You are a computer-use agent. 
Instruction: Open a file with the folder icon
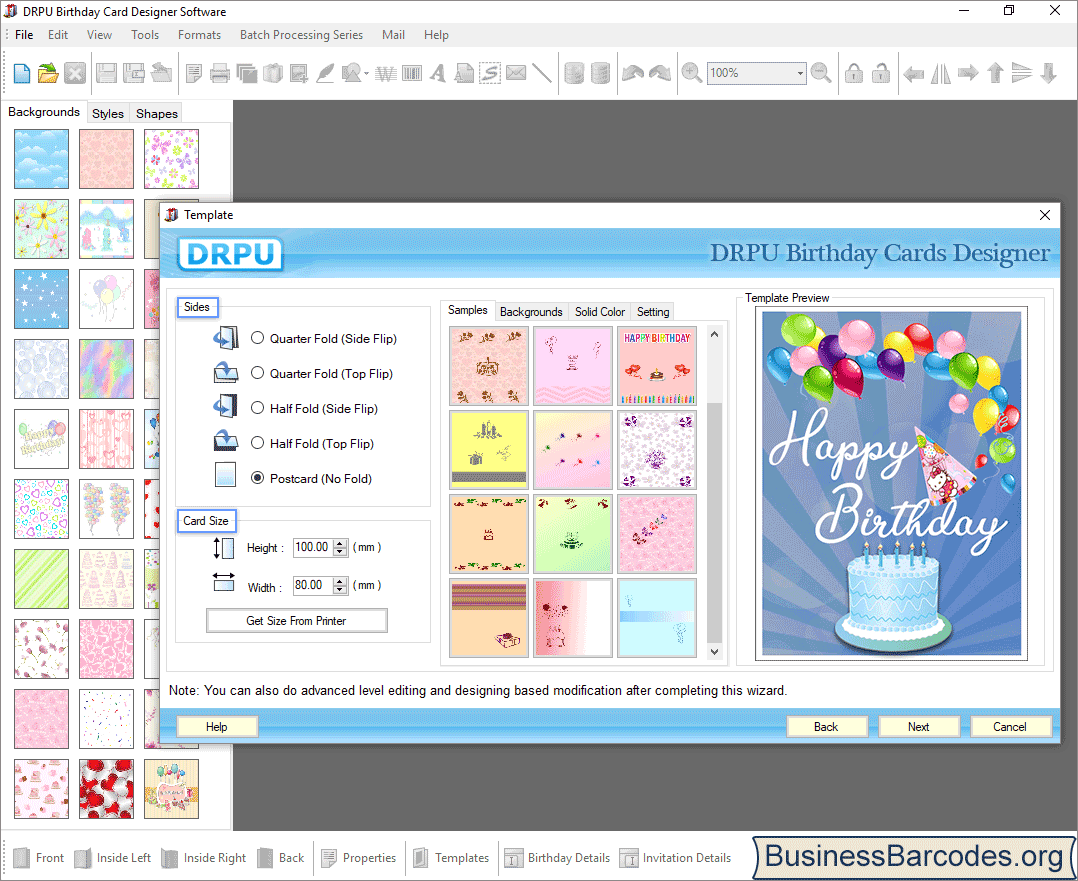[x=48, y=73]
